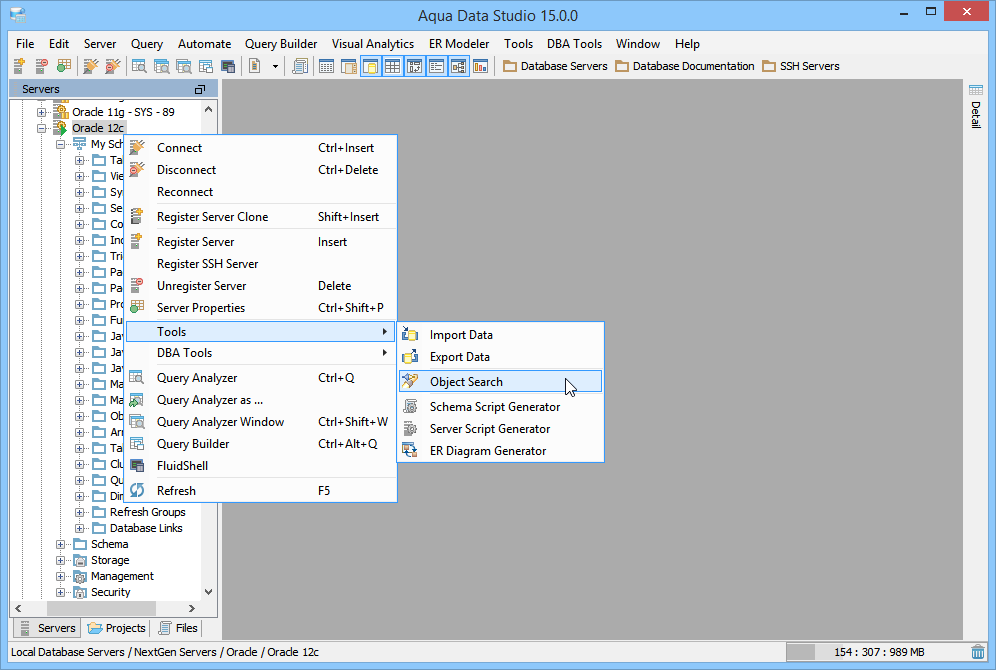Click the Query Builder icon in context menu
This screenshot has height=670, width=996.
pyautogui.click(x=137, y=443)
